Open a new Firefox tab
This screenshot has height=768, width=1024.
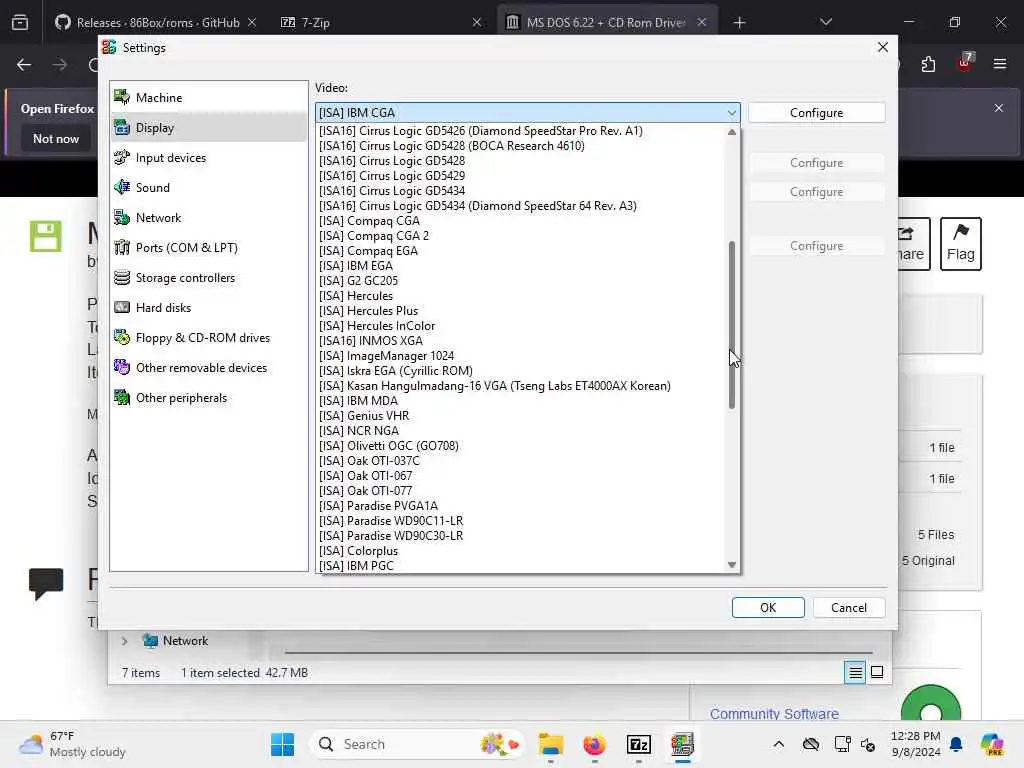point(739,23)
